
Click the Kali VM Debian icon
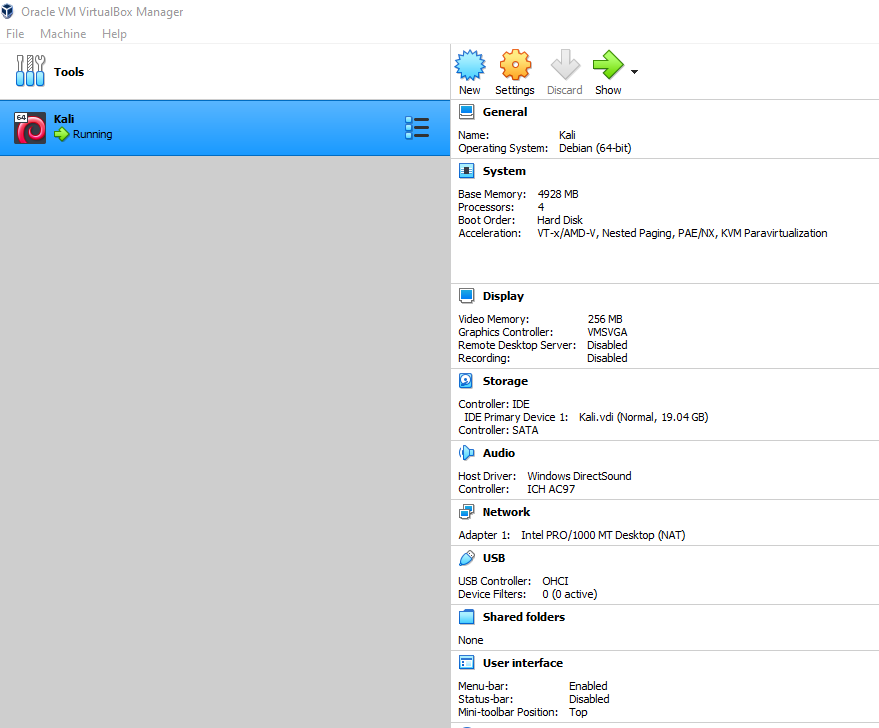coord(30,127)
